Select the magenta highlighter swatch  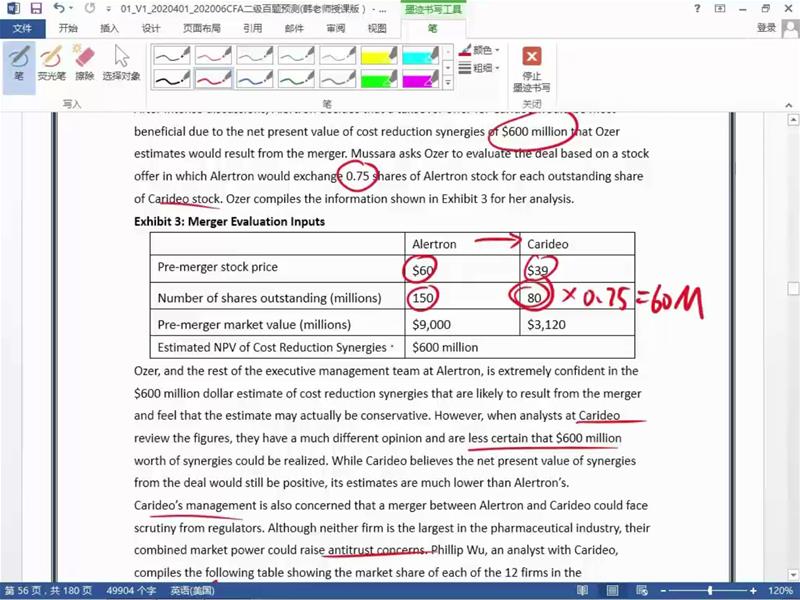(420, 79)
